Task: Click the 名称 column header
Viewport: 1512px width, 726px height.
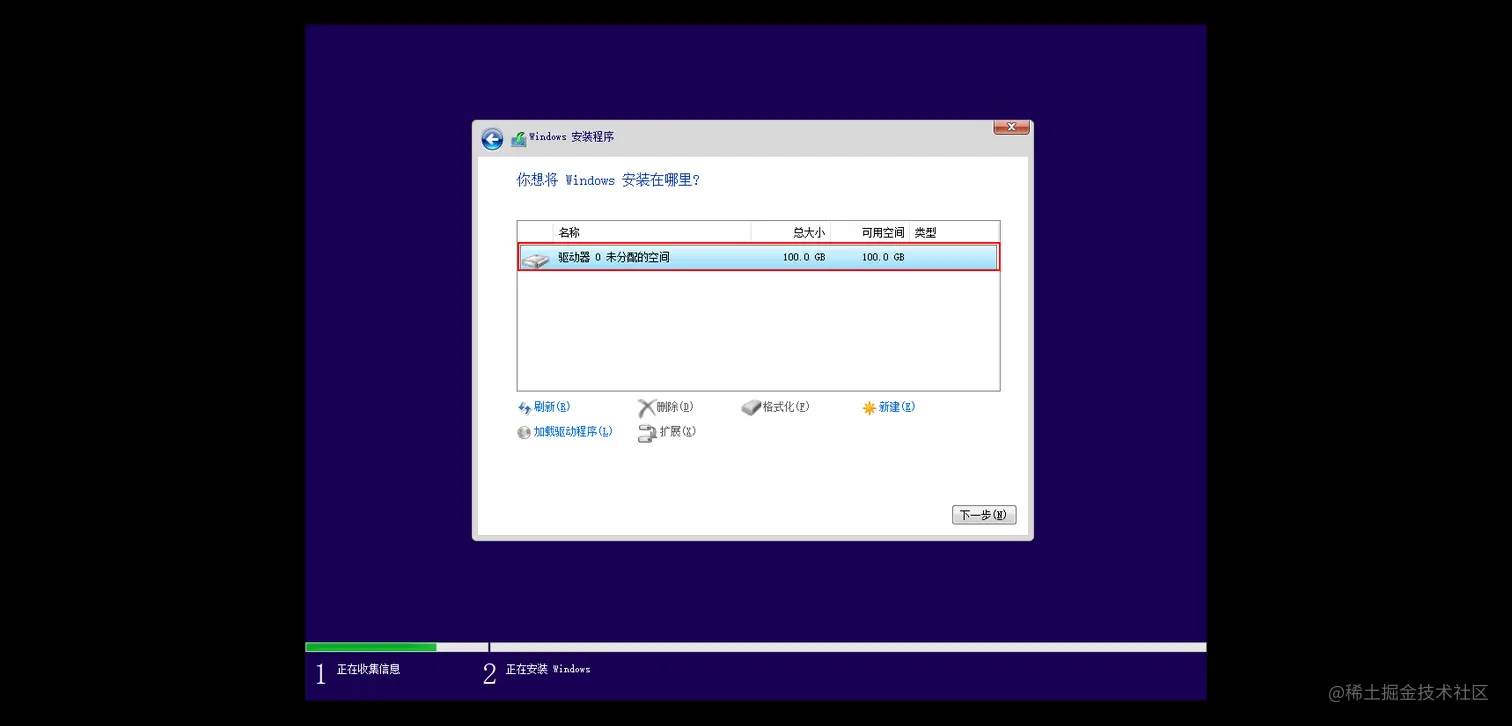Action: coord(570,232)
